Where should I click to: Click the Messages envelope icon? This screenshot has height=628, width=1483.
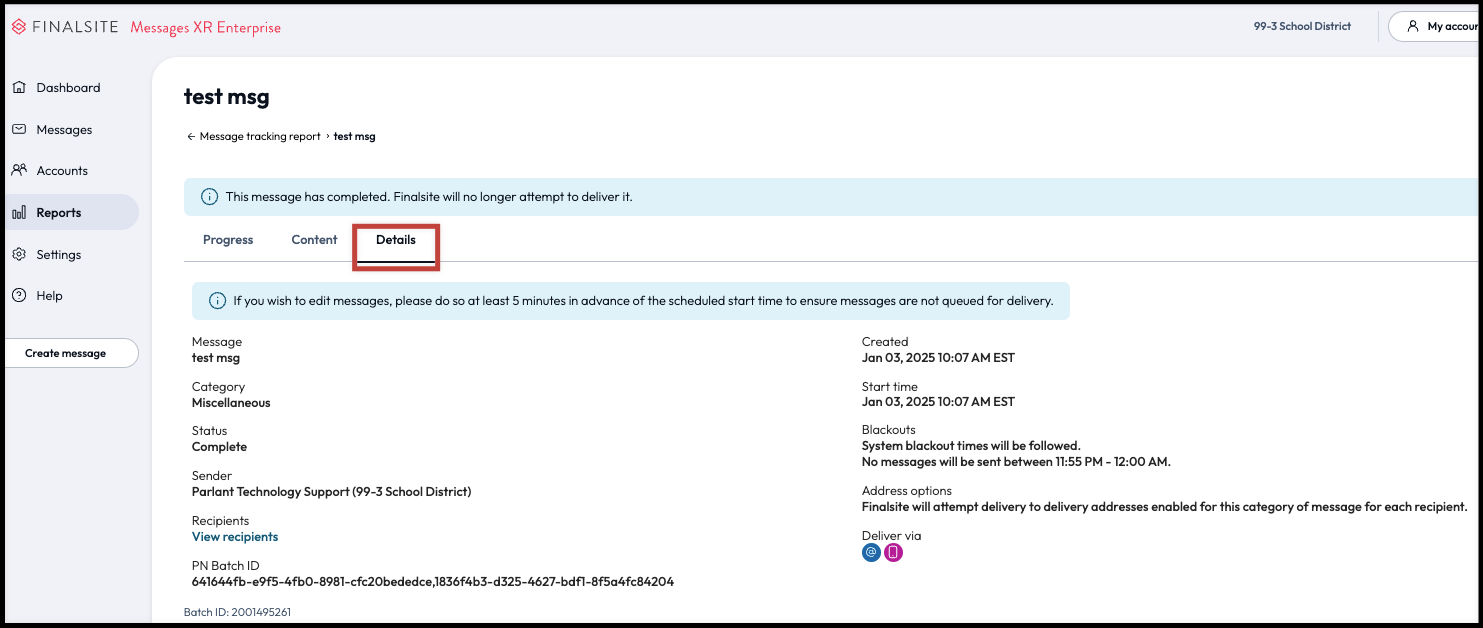click(x=19, y=130)
